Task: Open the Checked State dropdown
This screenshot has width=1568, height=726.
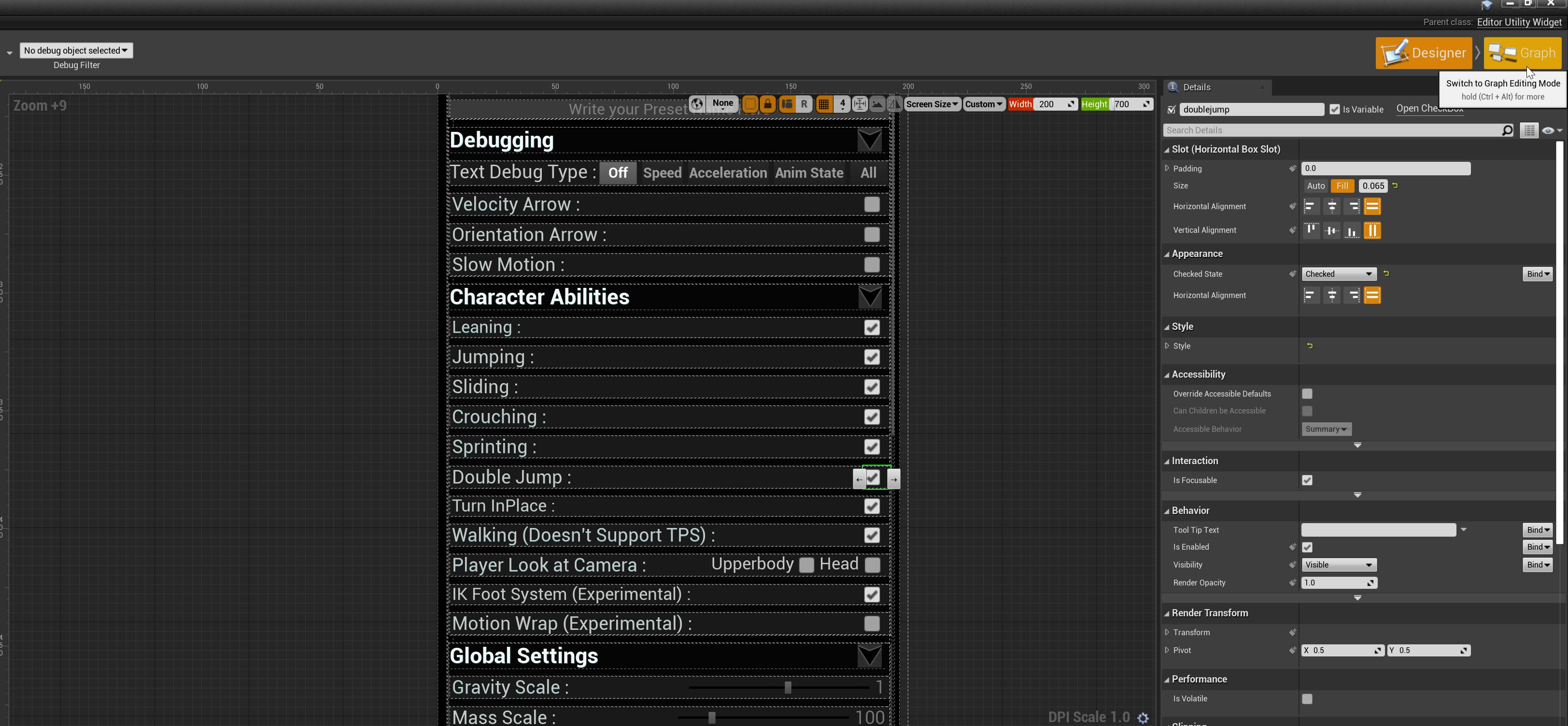Action: [x=1339, y=274]
